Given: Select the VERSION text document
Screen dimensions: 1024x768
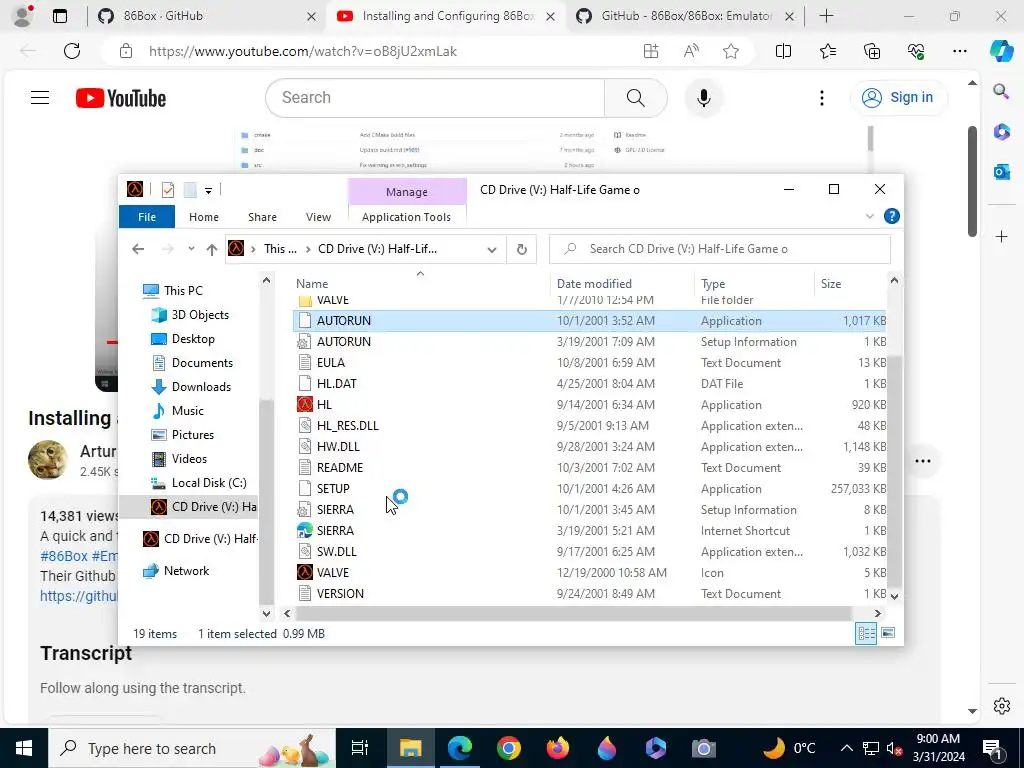Looking at the screenshot, I should [340, 594].
